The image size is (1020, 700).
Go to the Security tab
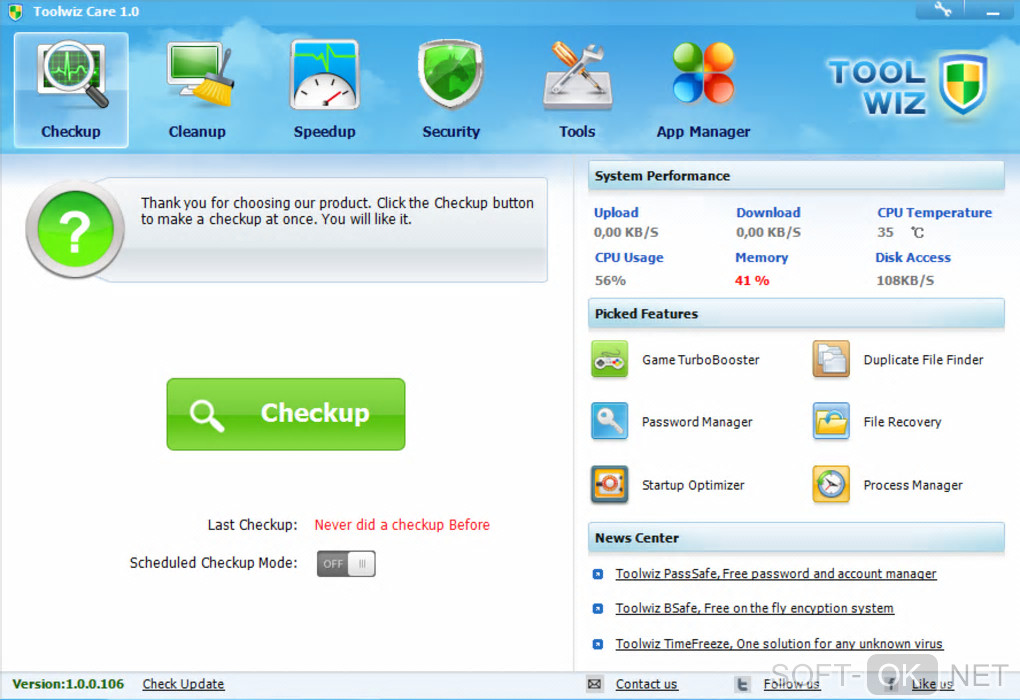pos(451,90)
